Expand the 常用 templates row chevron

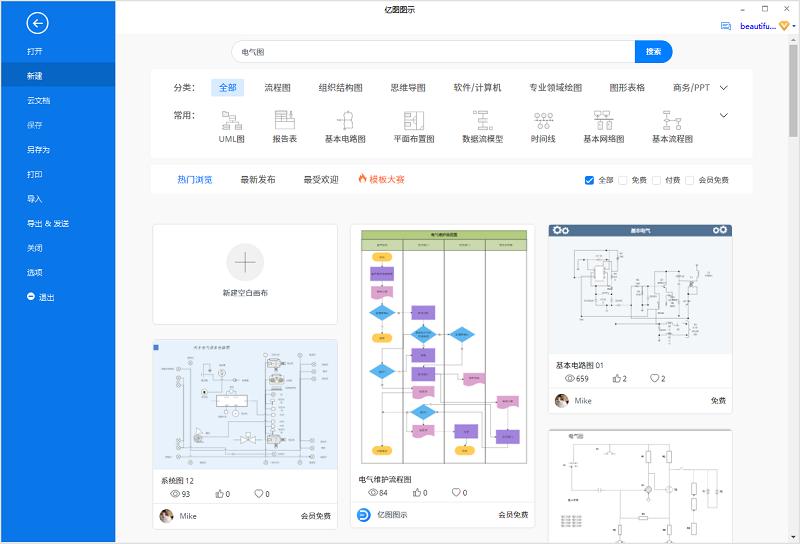click(x=723, y=115)
